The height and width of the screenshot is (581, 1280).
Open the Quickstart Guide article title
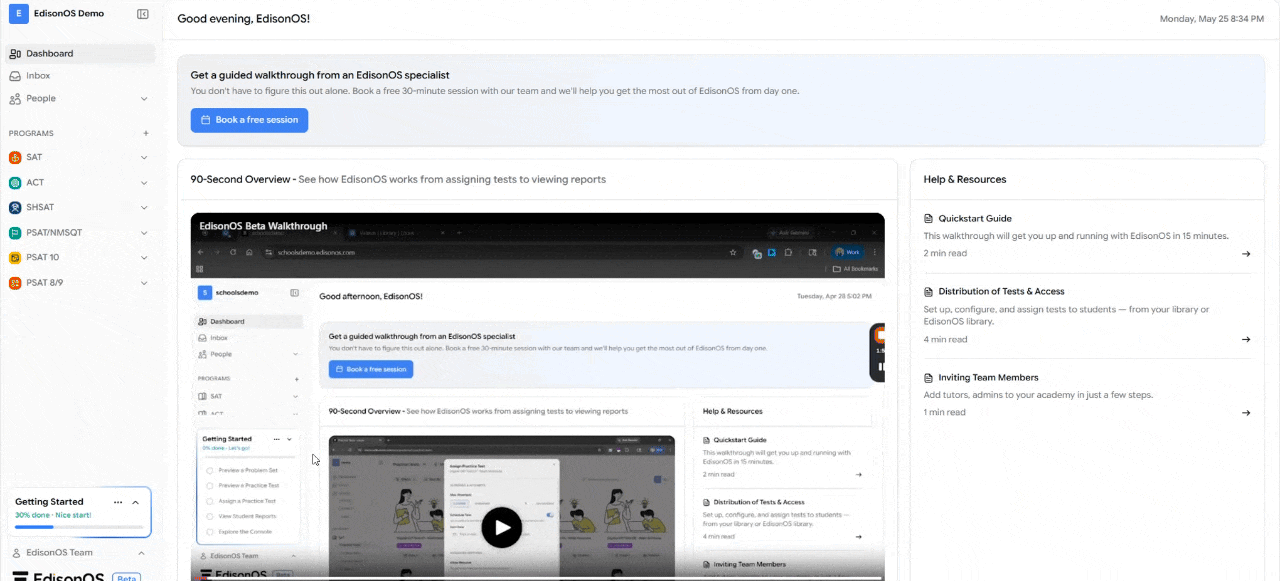point(975,218)
